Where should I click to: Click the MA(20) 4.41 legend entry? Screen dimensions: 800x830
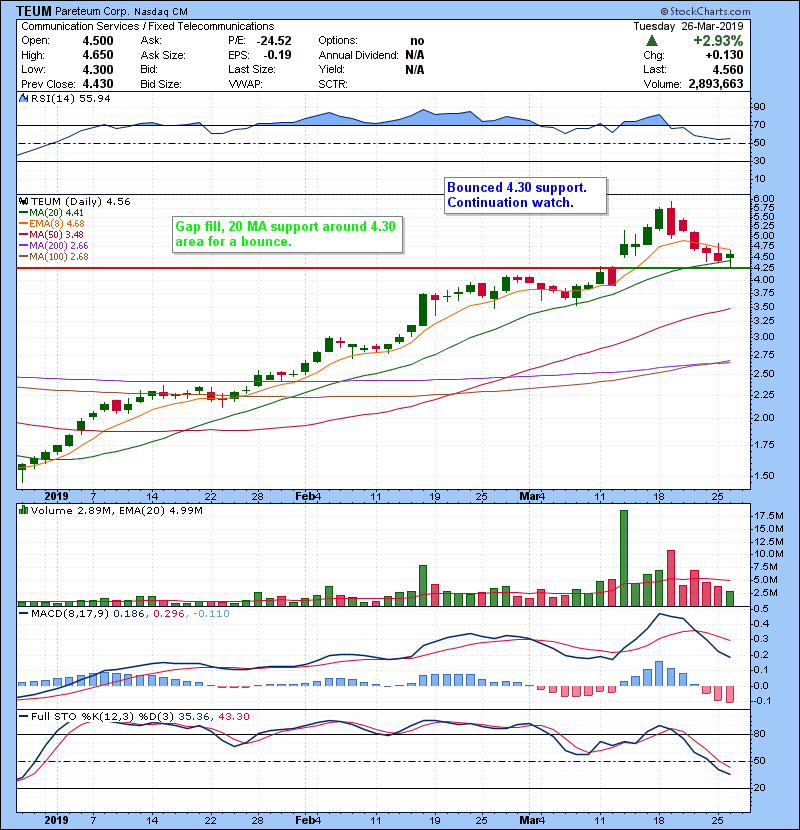(x=51, y=212)
